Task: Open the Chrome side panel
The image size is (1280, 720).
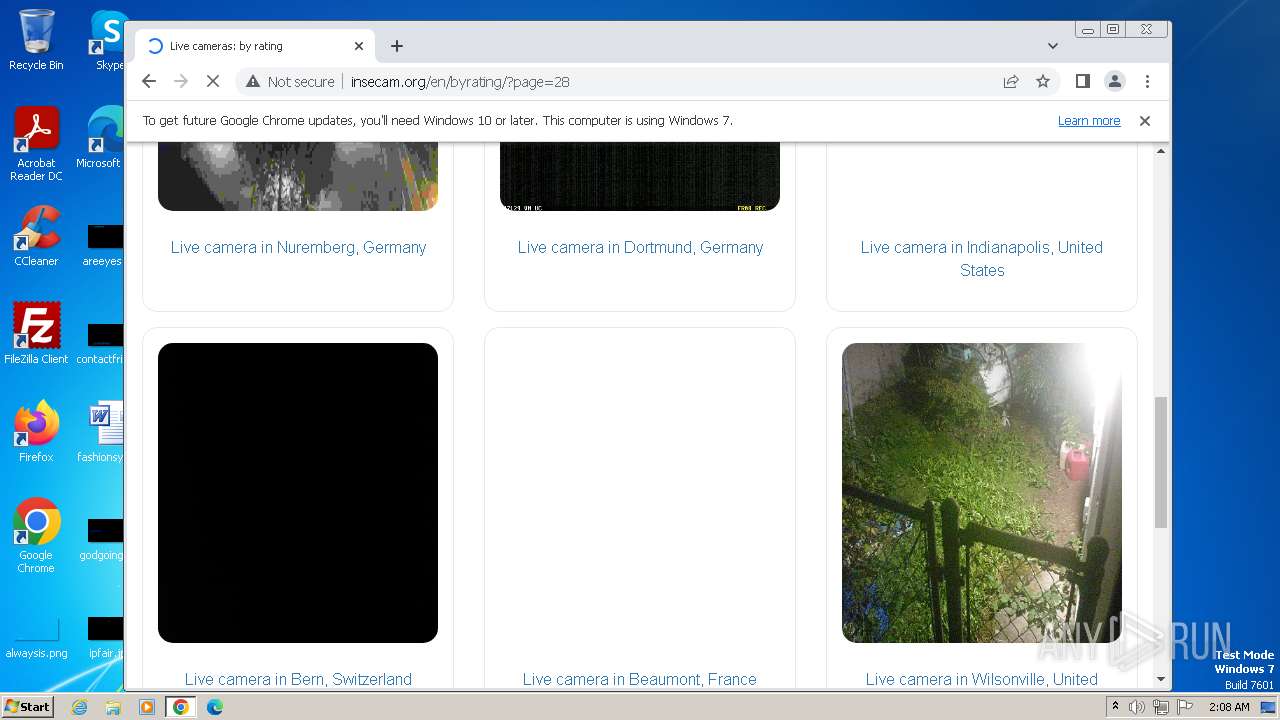Action: (x=1083, y=82)
